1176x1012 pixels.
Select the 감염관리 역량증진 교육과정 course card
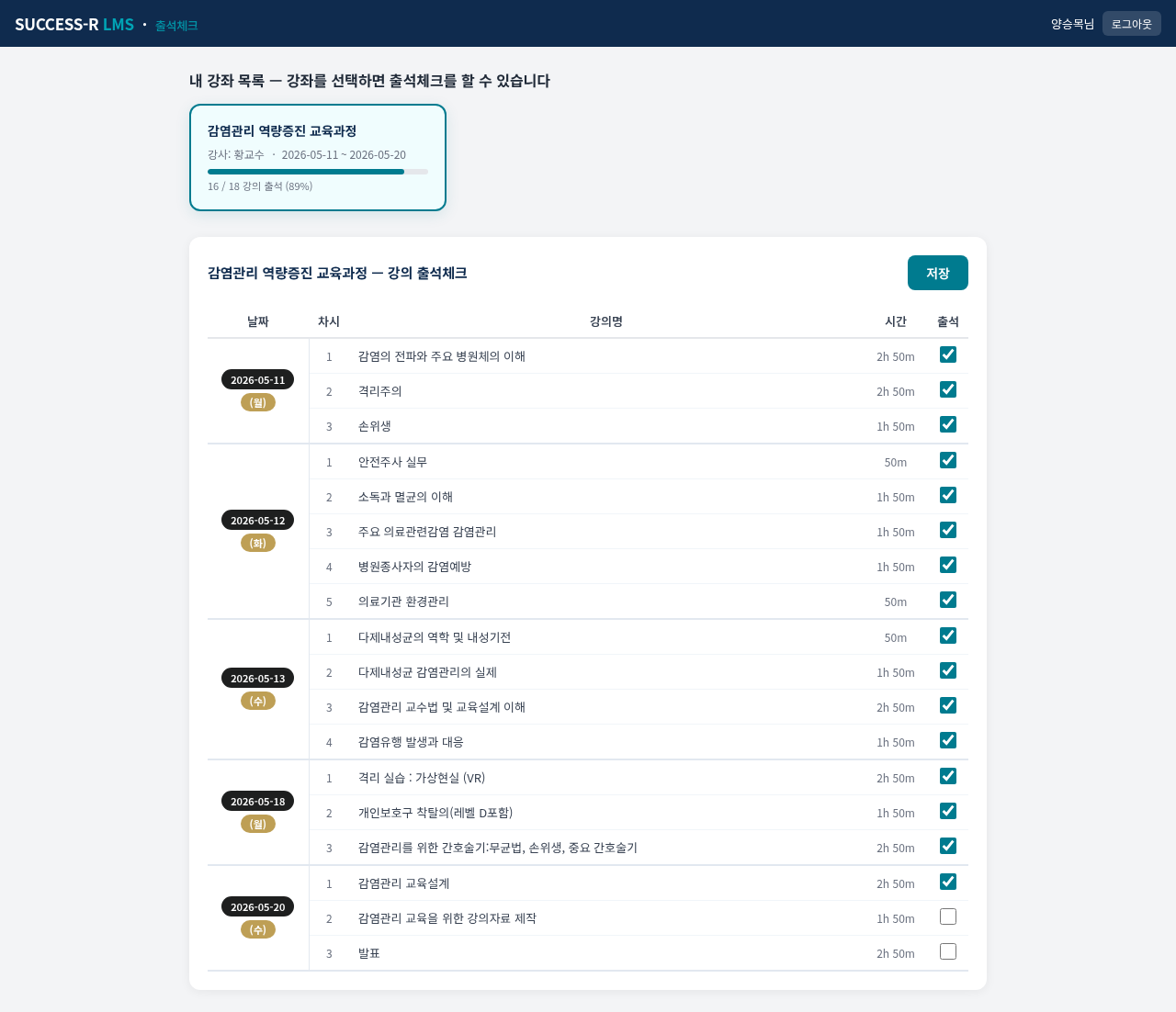[x=318, y=157]
